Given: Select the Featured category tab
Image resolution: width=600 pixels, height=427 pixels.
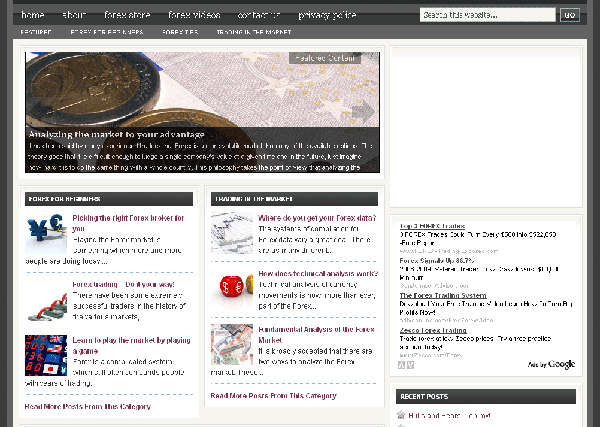Looking at the screenshot, I should click(x=36, y=32).
